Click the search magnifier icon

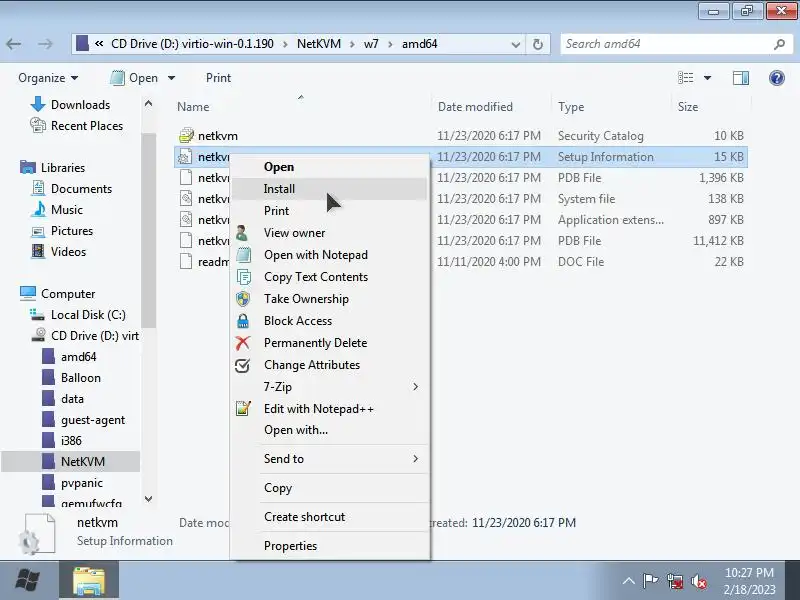point(779,44)
